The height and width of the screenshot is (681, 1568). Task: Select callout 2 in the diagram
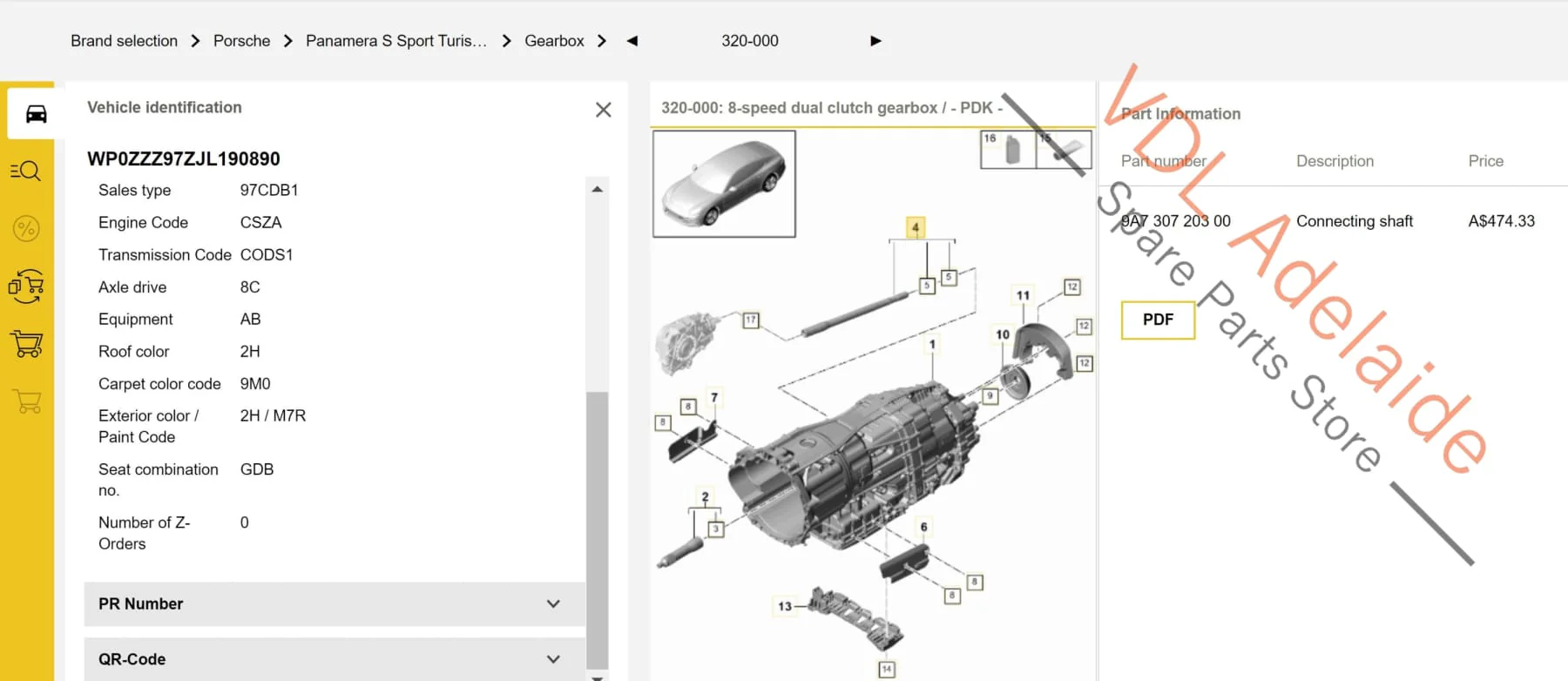pos(705,497)
